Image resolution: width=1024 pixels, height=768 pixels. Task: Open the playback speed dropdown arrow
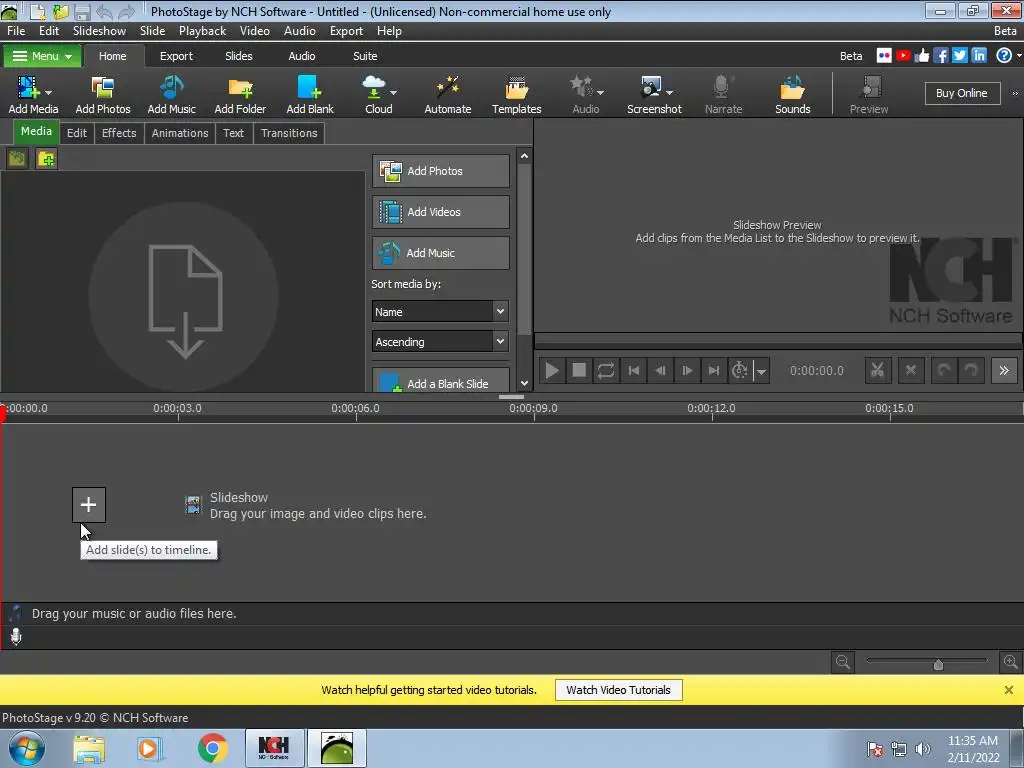pos(761,371)
